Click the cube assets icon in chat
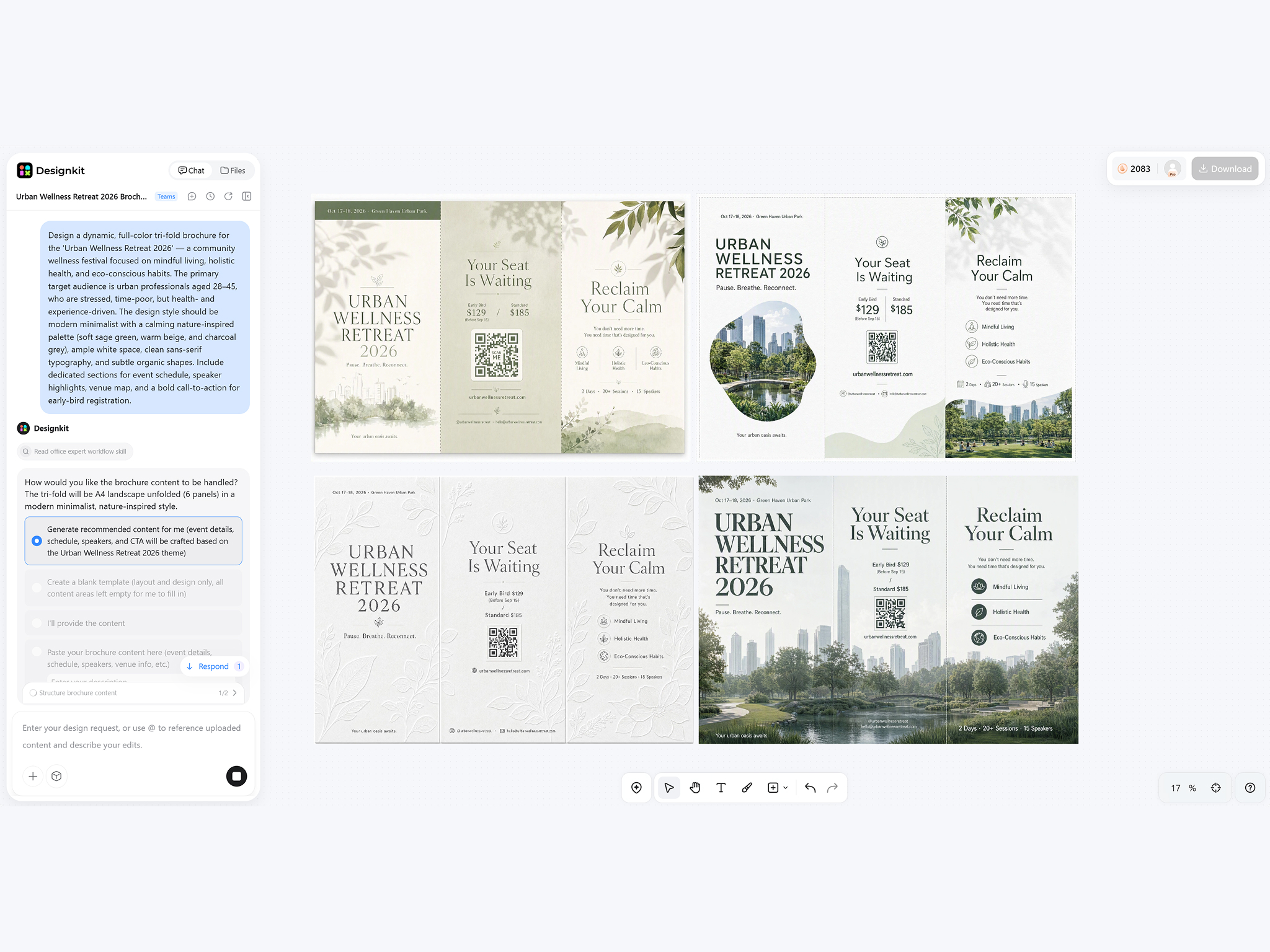 click(x=56, y=776)
